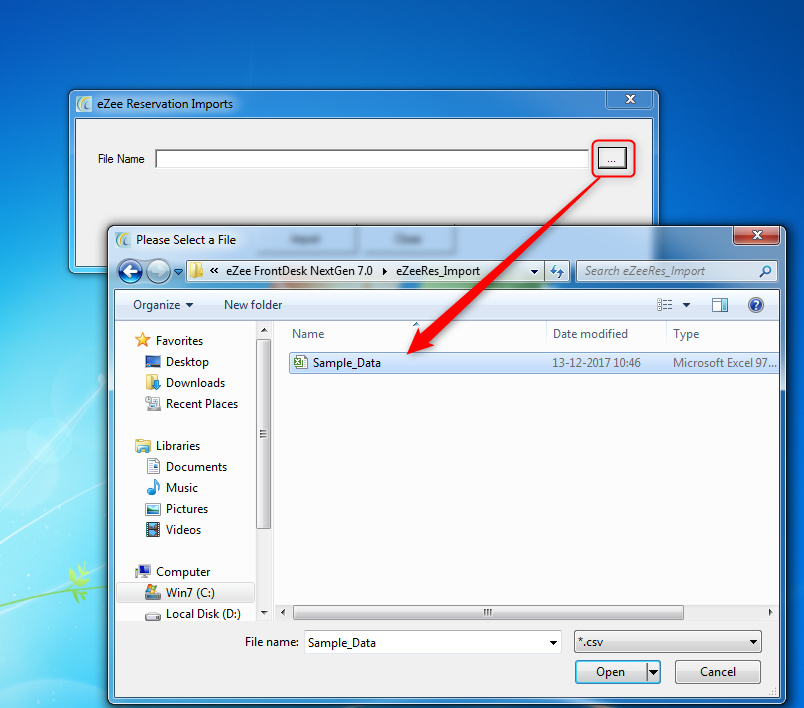Click the Cancel button
This screenshot has height=708, width=804.
point(717,672)
